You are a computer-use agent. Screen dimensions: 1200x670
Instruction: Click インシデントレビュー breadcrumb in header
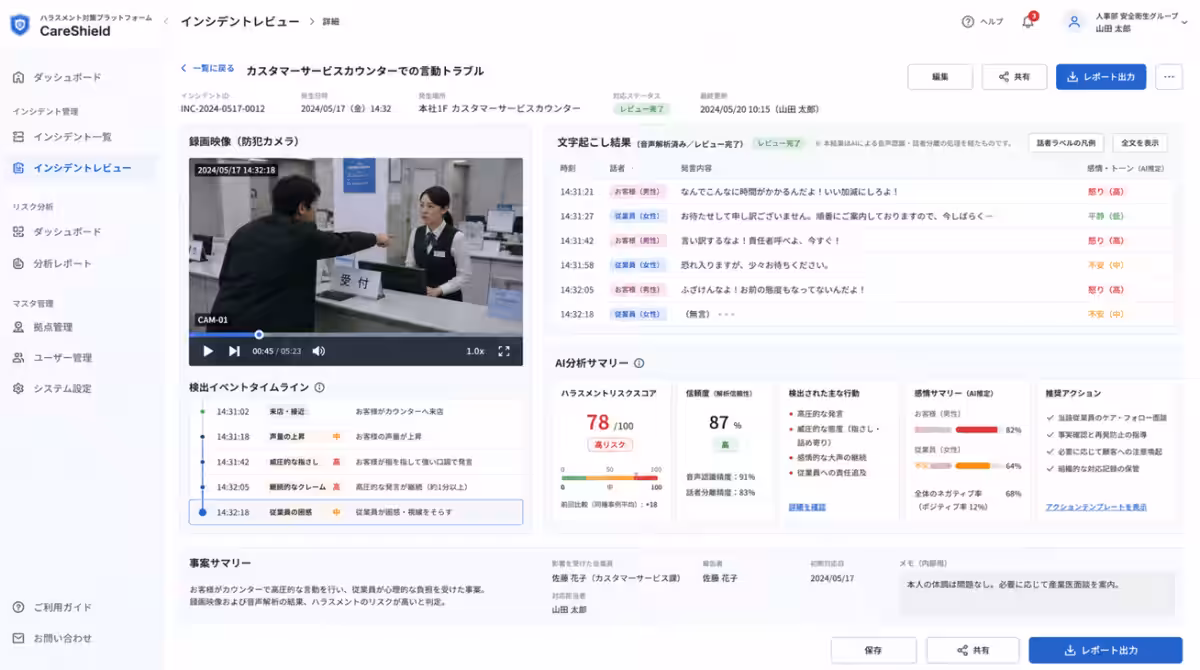point(239,21)
